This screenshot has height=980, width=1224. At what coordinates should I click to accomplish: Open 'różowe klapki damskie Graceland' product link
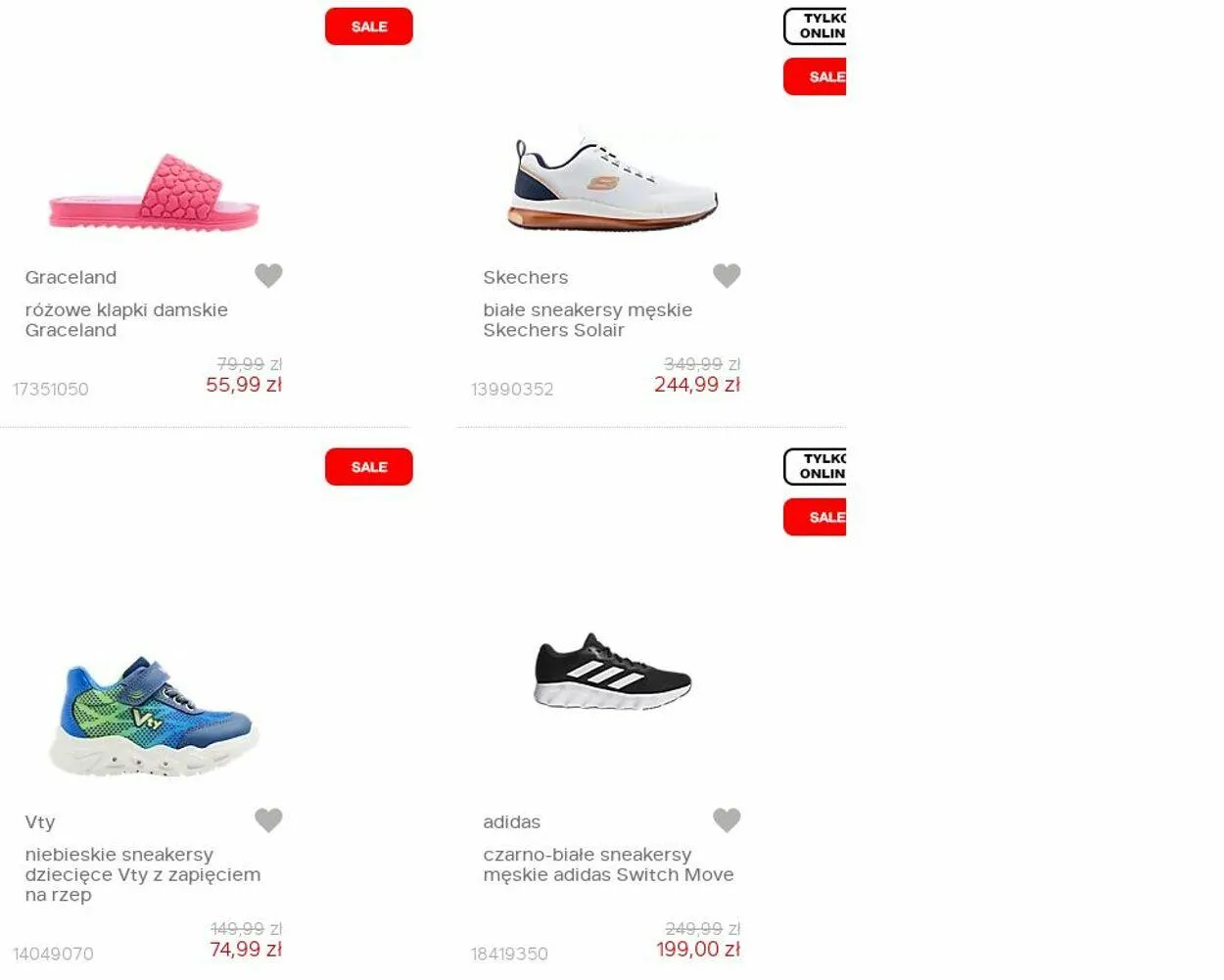(126, 320)
